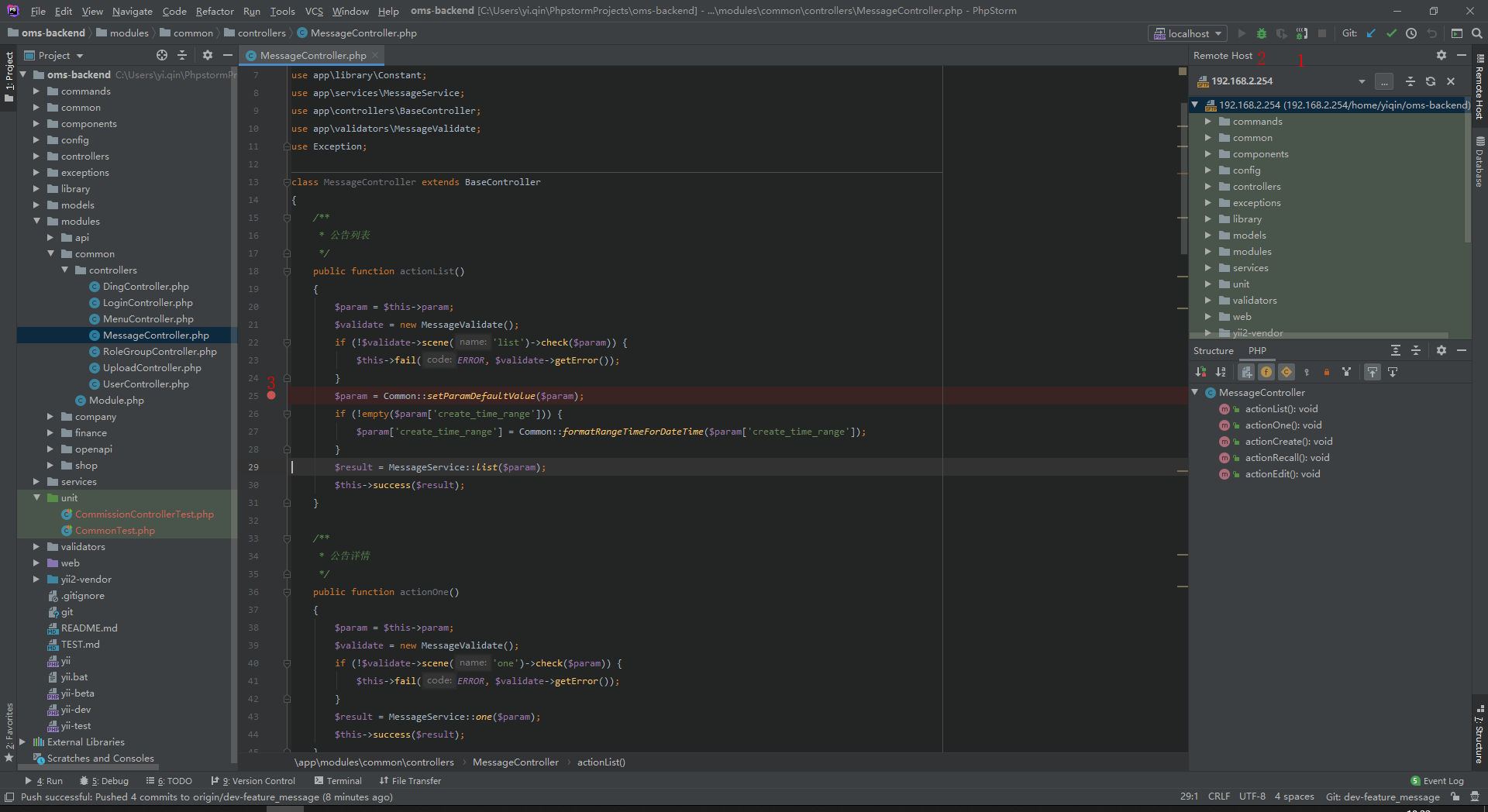1488x812 pixels.
Task: Collapse all in Project panel header
Action: 182,55
